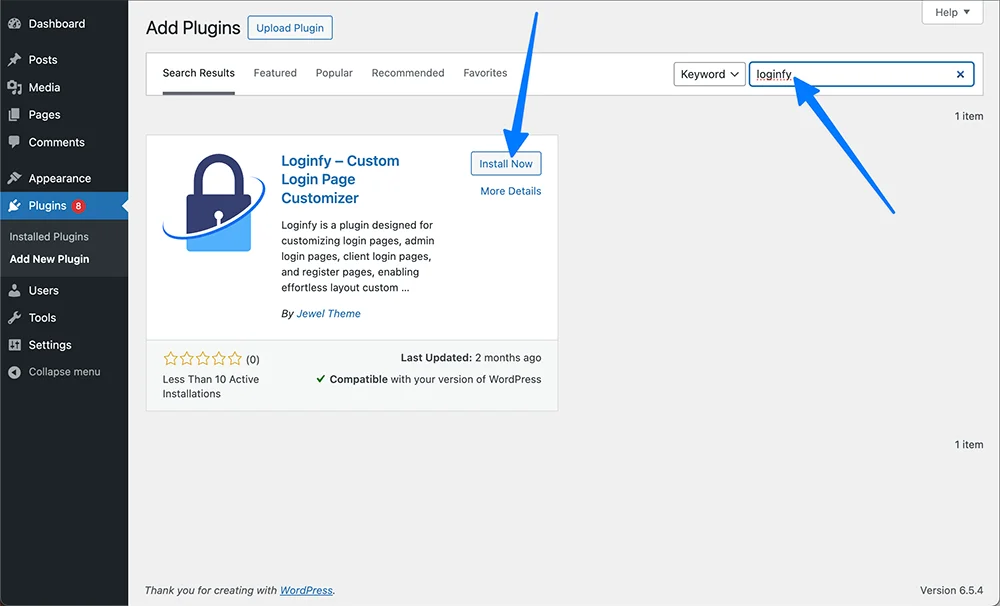1000x606 pixels.
Task: Click the Pages icon in sidebar
Action: [14, 115]
